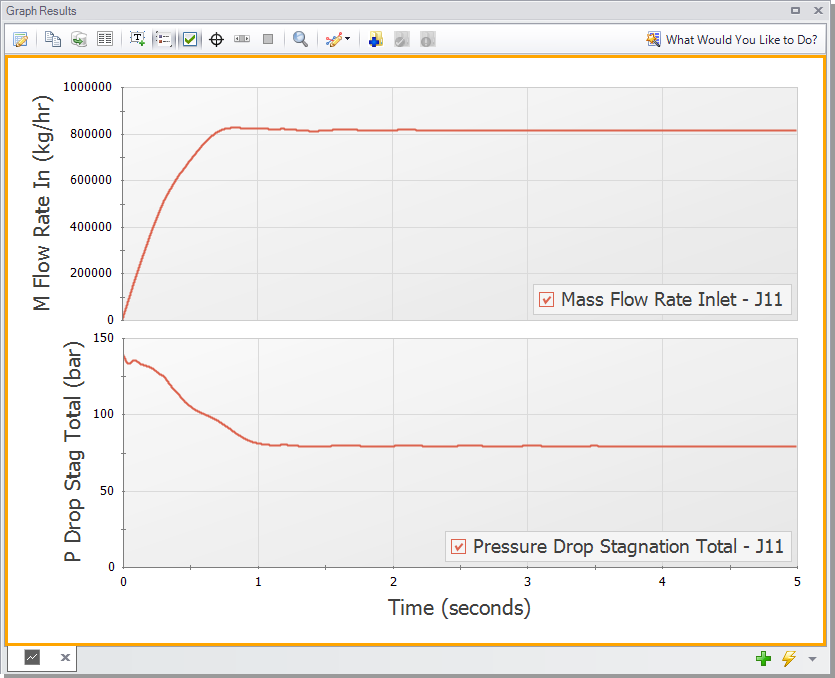
Task: Click the pan slider control icon
Action: click(241, 39)
